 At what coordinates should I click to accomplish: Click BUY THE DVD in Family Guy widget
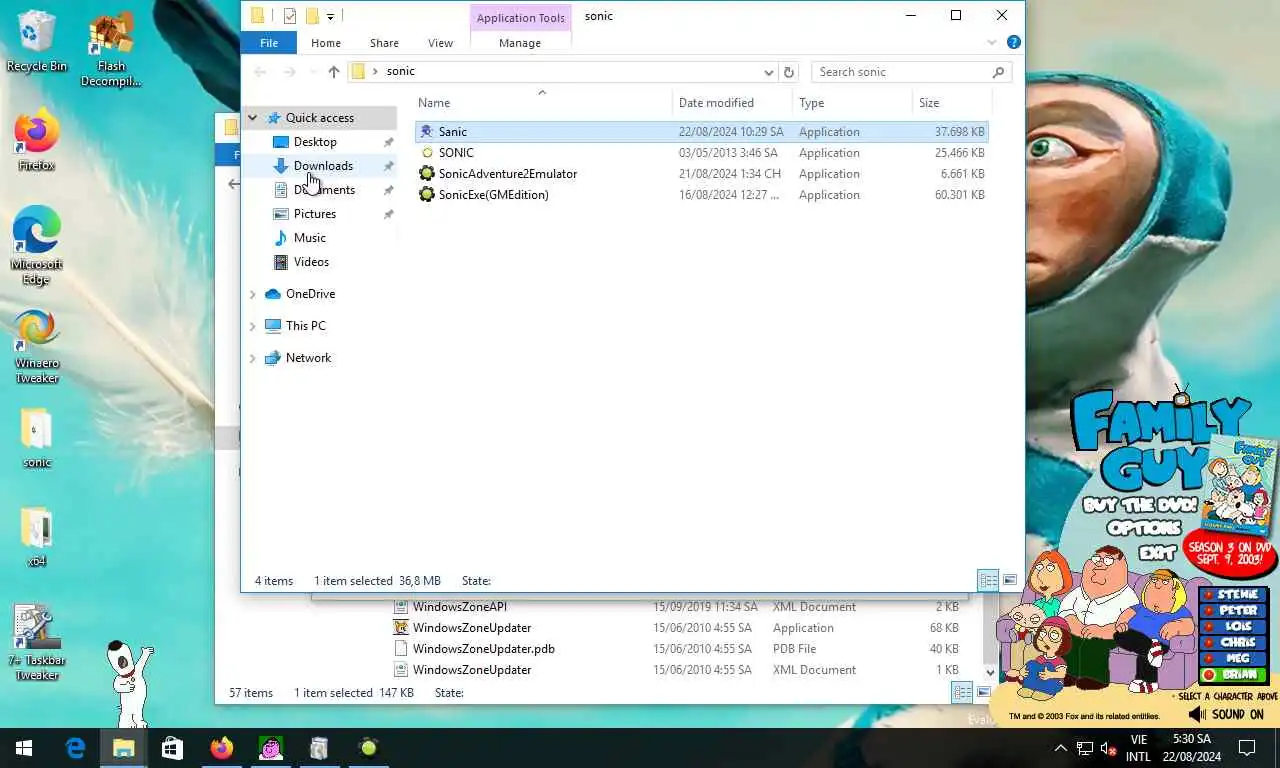1138,506
